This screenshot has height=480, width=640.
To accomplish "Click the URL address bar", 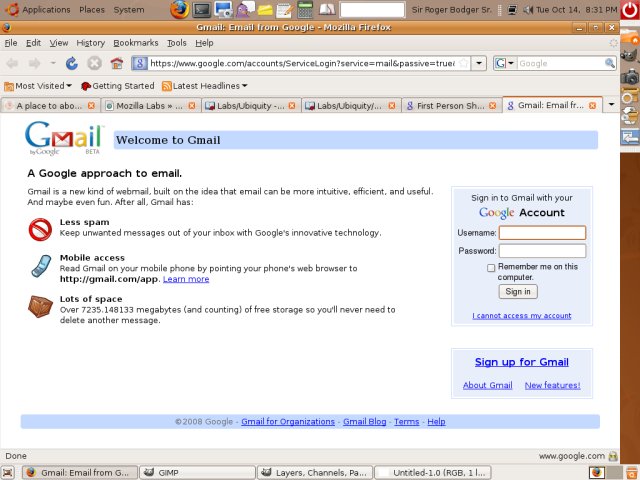I will pyautogui.click(x=302, y=63).
